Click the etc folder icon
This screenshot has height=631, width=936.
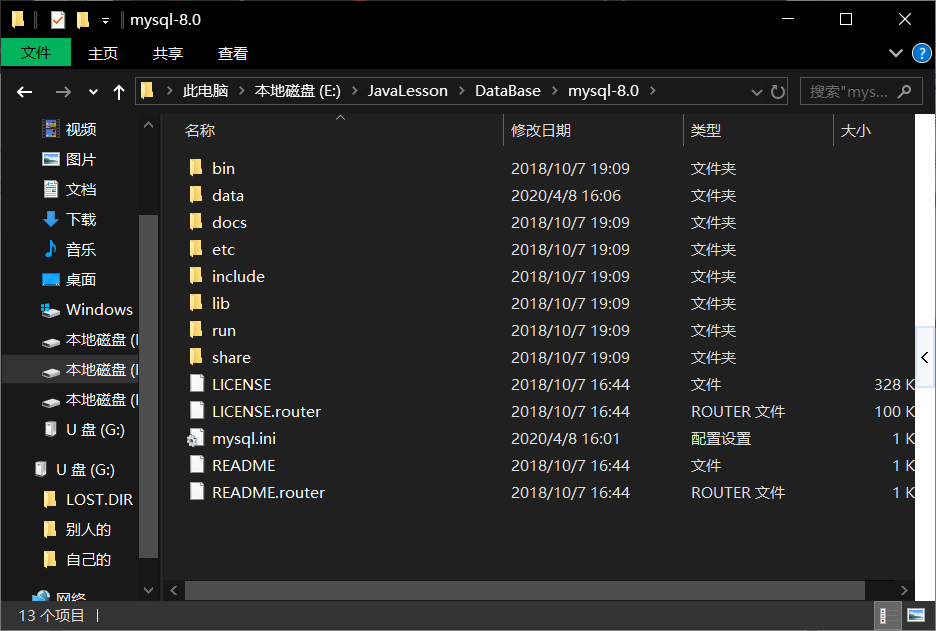click(x=196, y=248)
